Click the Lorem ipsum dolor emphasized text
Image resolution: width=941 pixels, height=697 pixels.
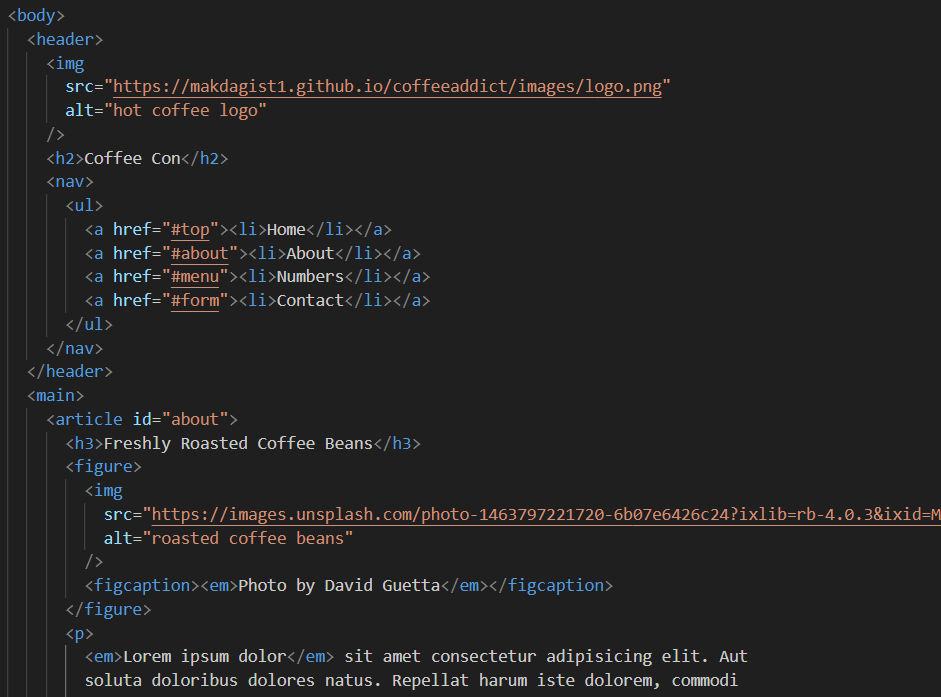pyautogui.click(x=204, y=656)
